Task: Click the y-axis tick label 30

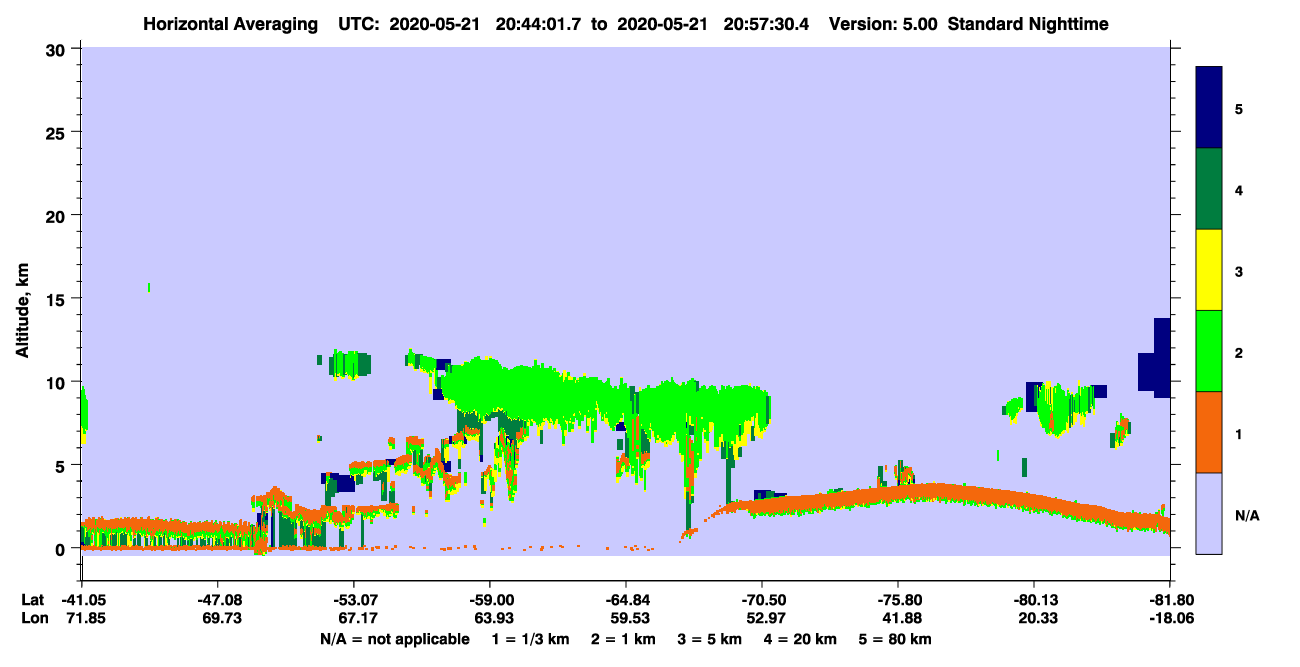Action: (x=58, y=49)
